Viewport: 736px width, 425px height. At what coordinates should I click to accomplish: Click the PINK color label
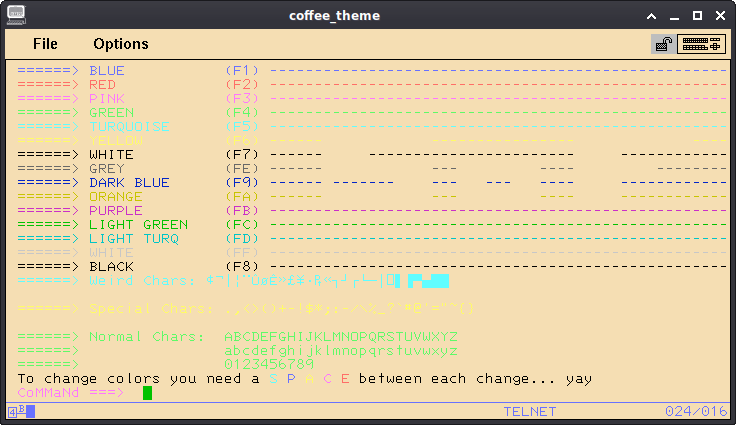pyautogui.click(x=107, y=99)
